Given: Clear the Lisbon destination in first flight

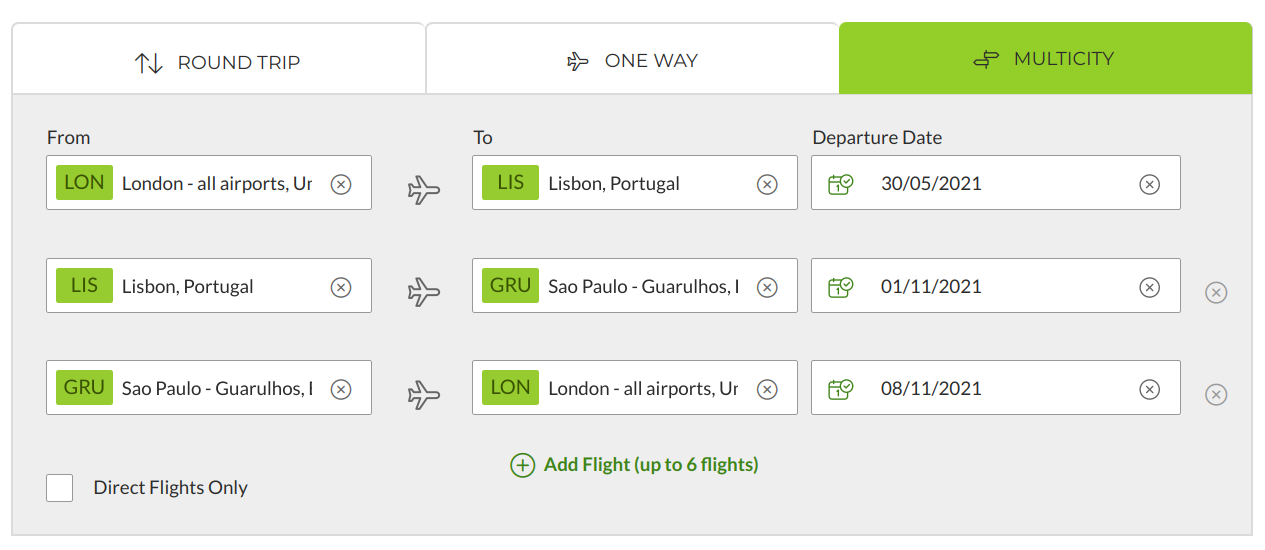Looking at the screenshot, I should (x=767, y=184).
